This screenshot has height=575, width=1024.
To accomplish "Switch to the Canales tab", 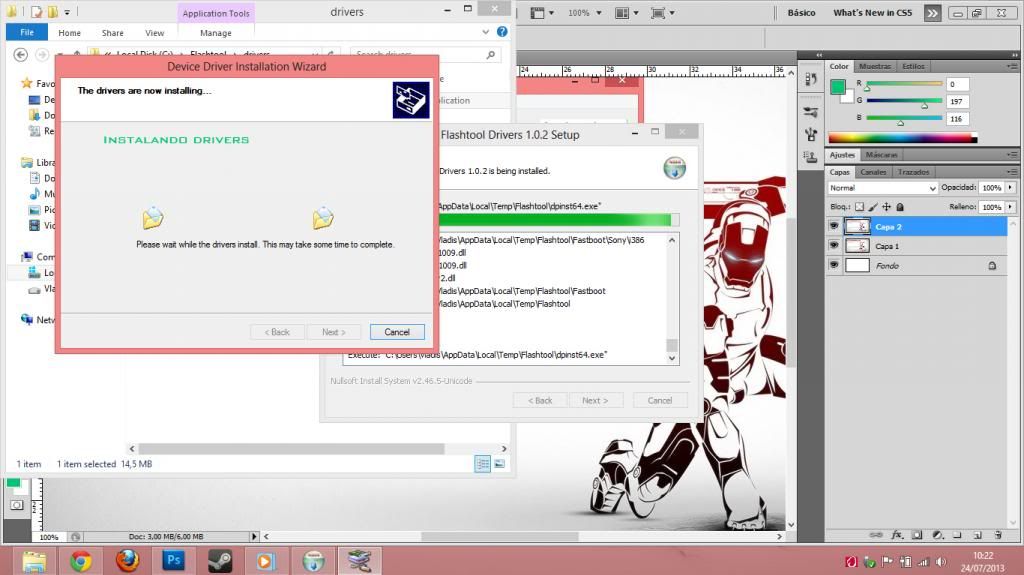I will click(873, 172).
